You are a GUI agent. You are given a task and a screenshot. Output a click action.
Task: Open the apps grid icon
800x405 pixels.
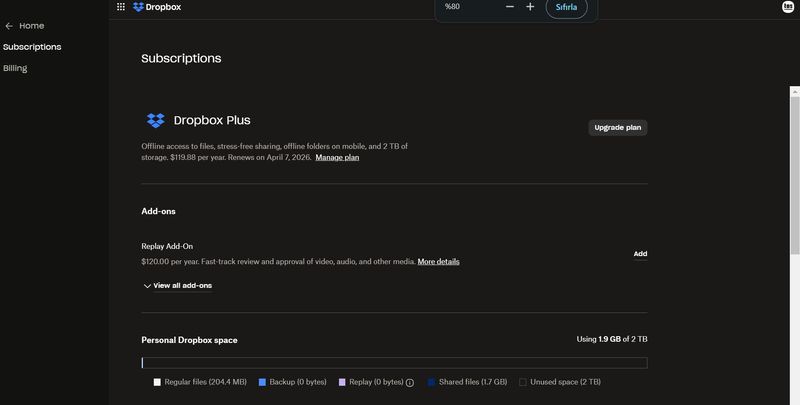[121, 7]
